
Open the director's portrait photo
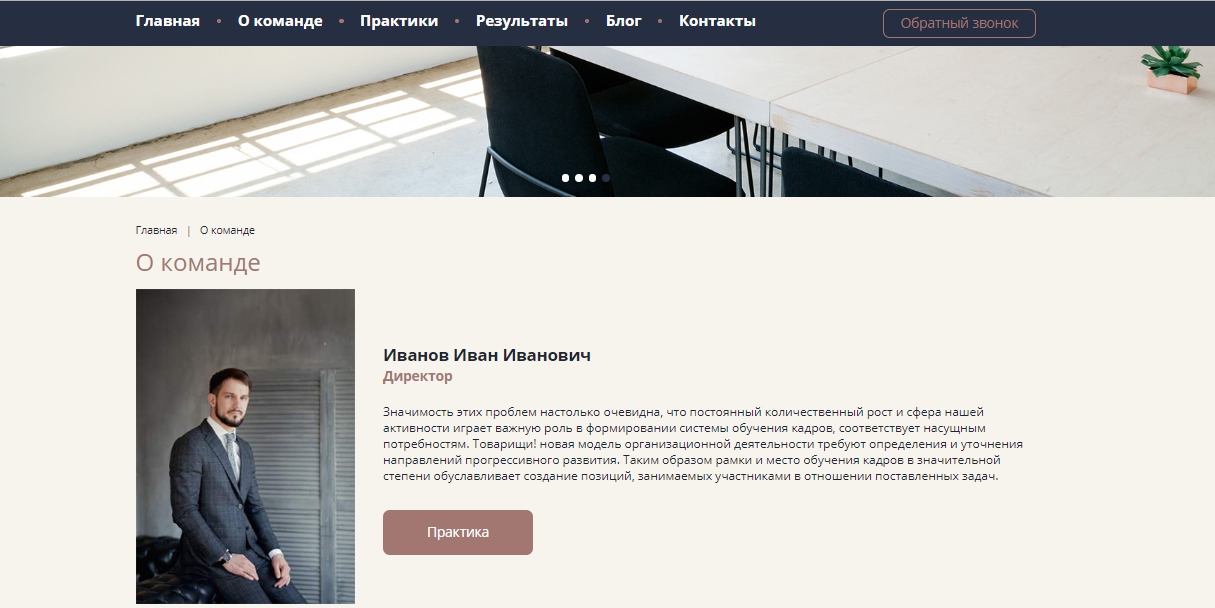click(245, 446)
